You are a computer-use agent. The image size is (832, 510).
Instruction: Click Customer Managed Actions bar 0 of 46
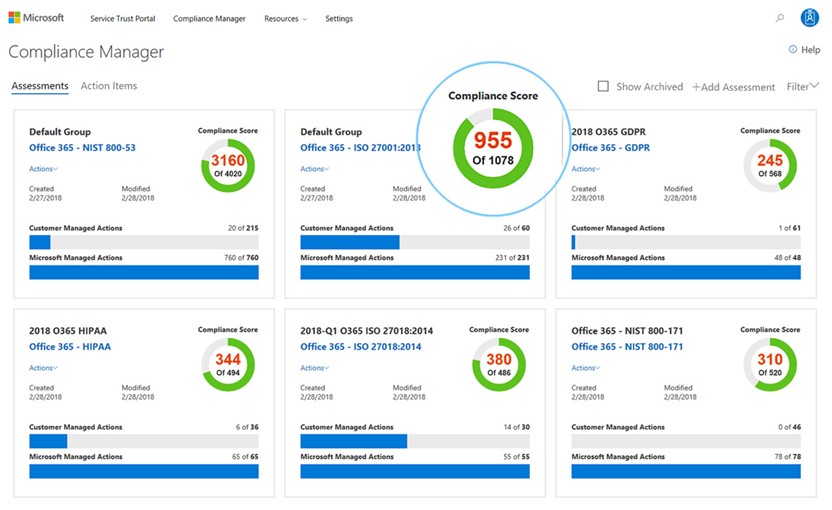click(686, 441)
